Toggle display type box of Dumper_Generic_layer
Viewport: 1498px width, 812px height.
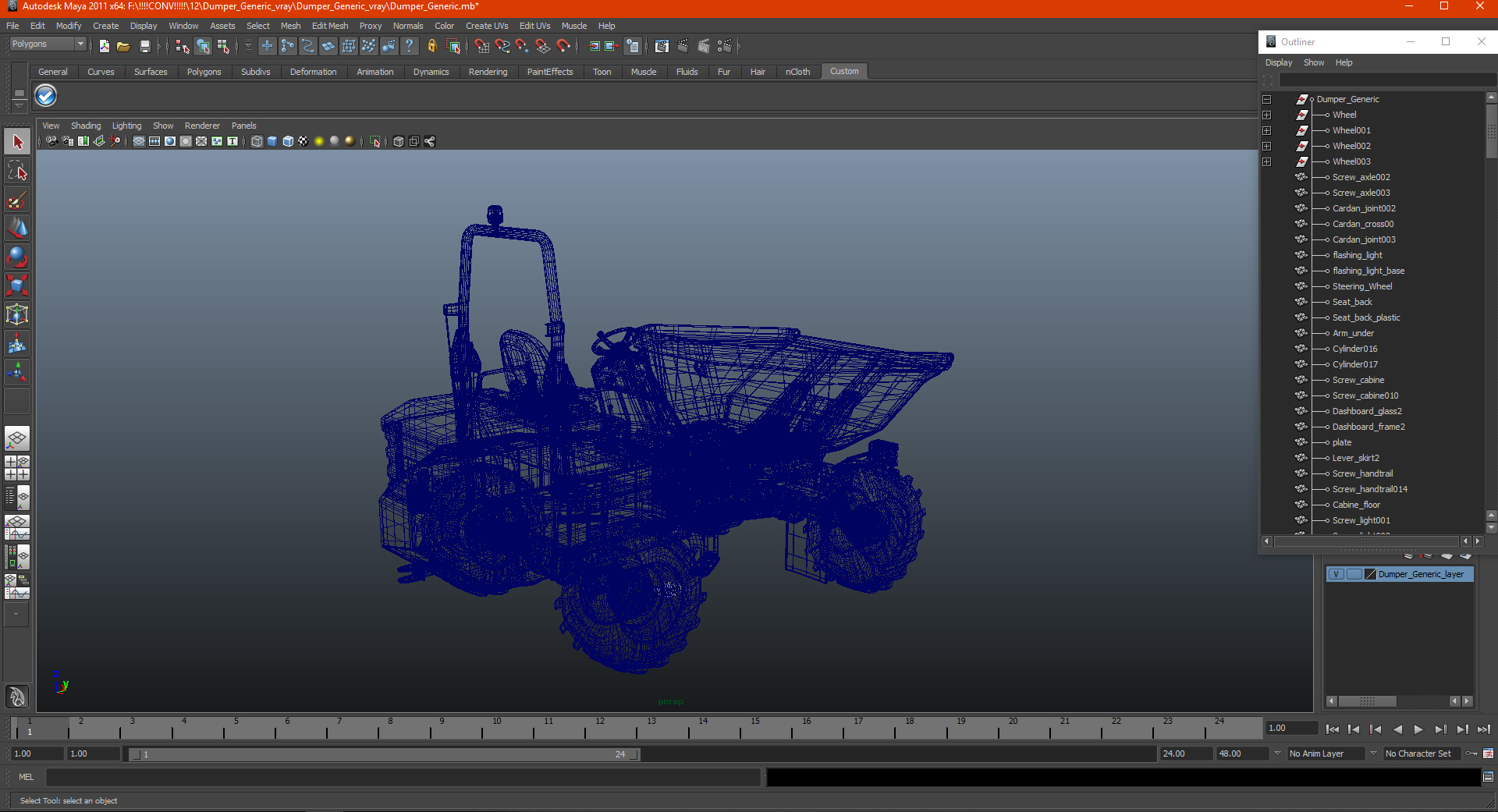point(1354,574)
